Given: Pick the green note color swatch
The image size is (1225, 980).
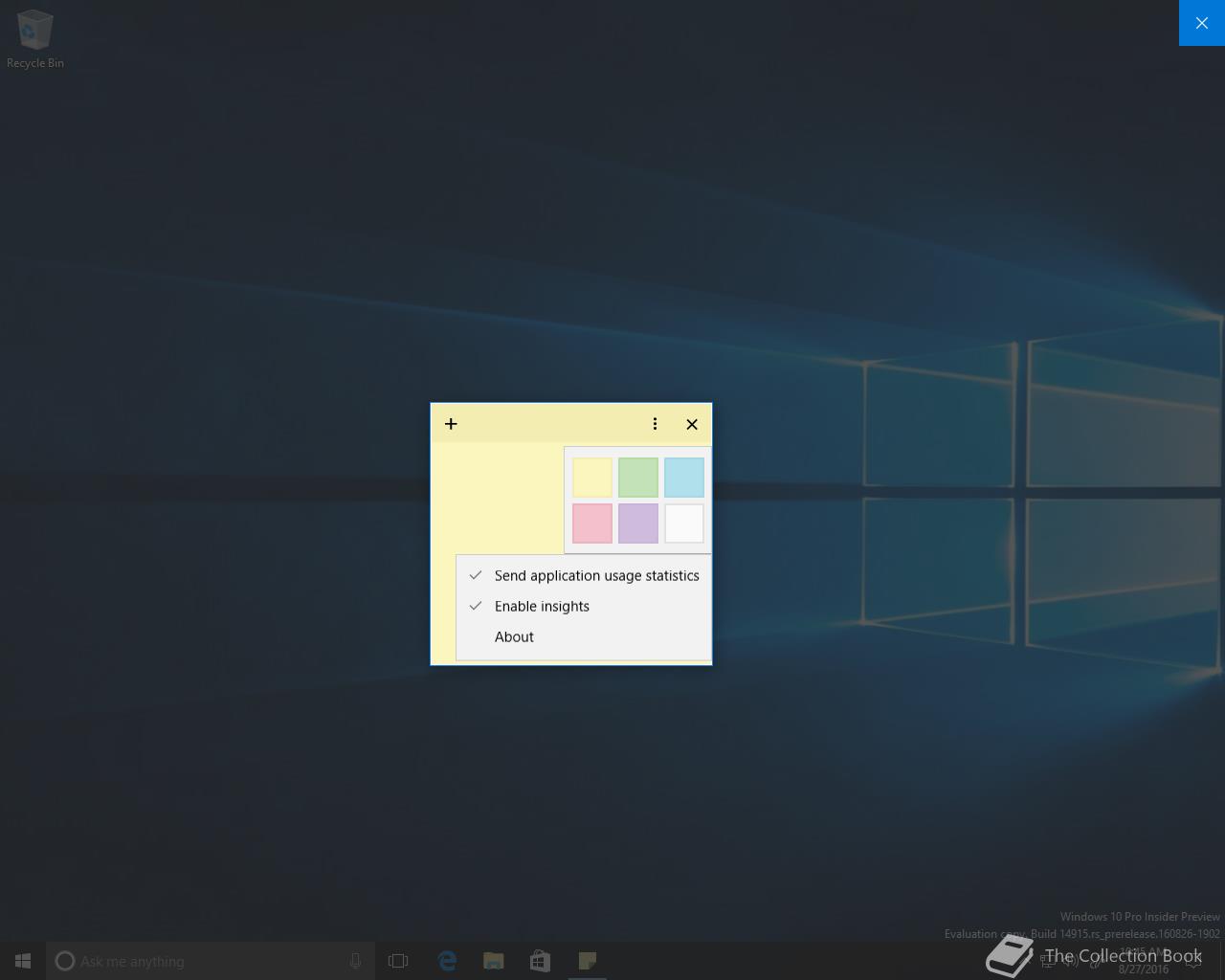Looking at the screenshot, I should coord(638,478).
